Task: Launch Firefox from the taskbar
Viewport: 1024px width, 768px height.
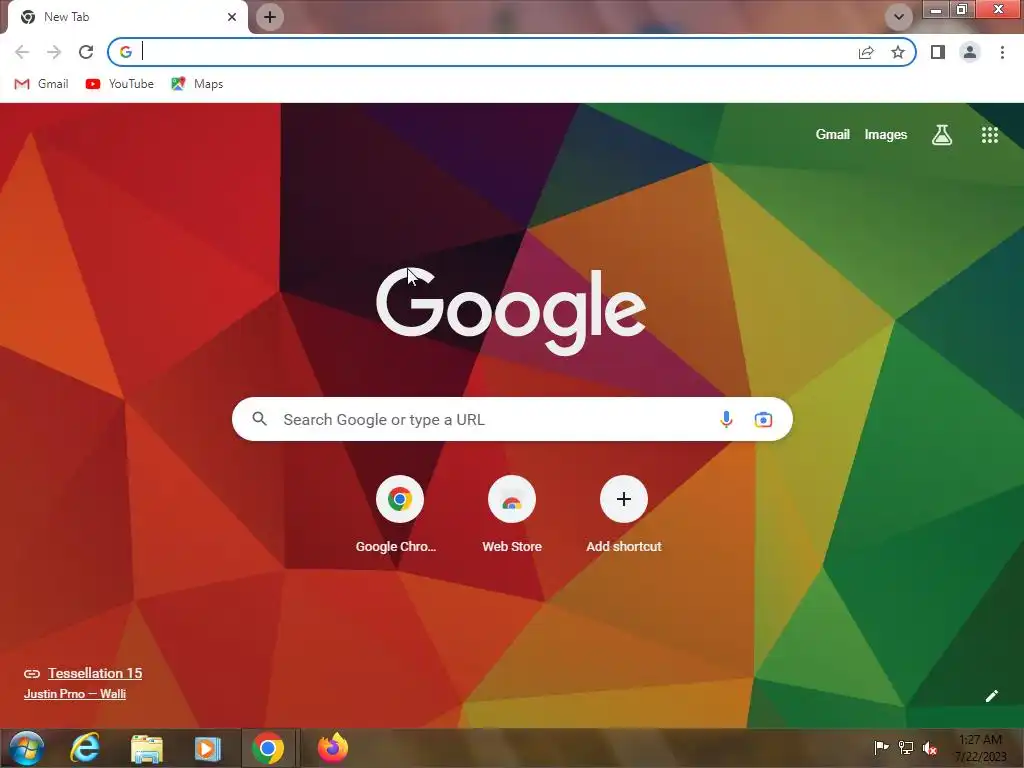Action: click(333, 748)
